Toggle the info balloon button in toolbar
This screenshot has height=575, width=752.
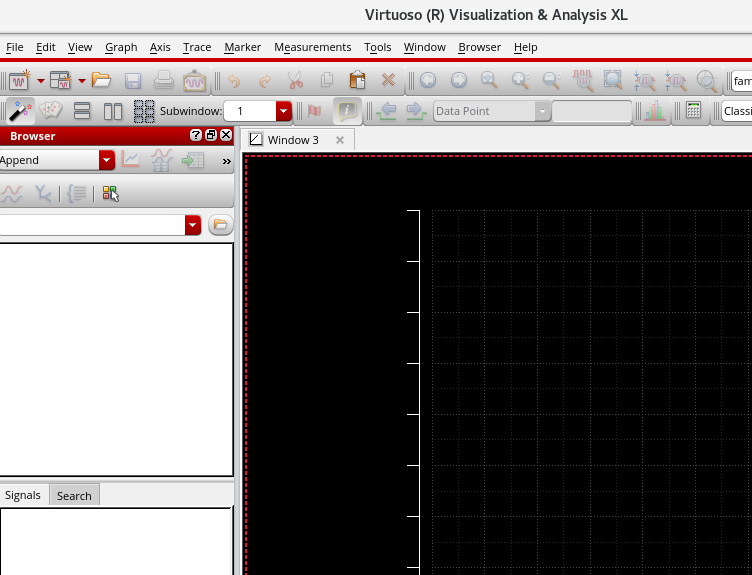[x=347, y=111]
